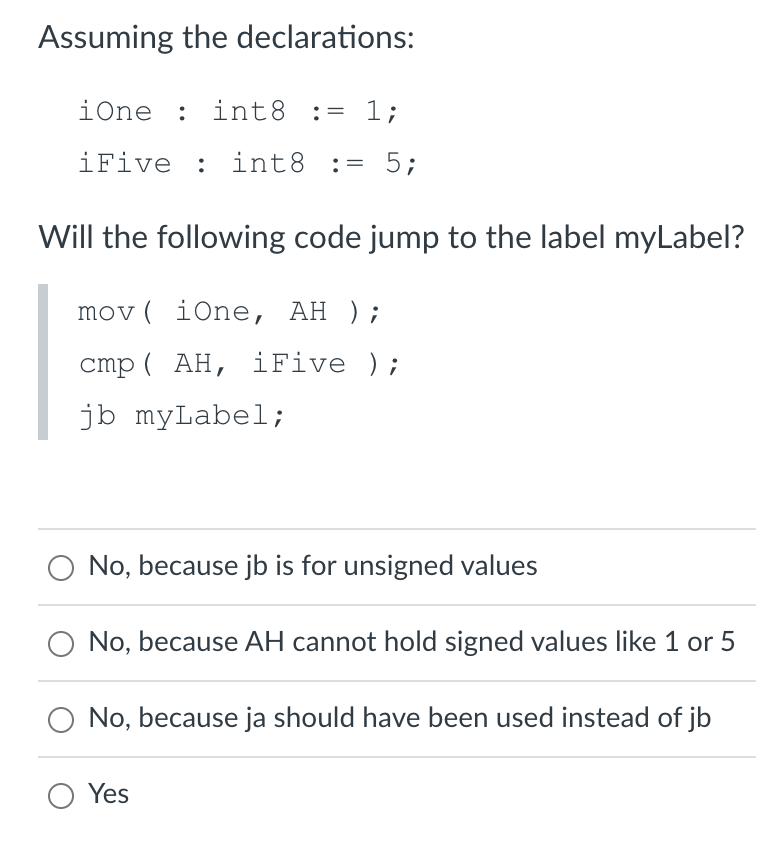Click the gray vertical bar beside the code block

42,362
